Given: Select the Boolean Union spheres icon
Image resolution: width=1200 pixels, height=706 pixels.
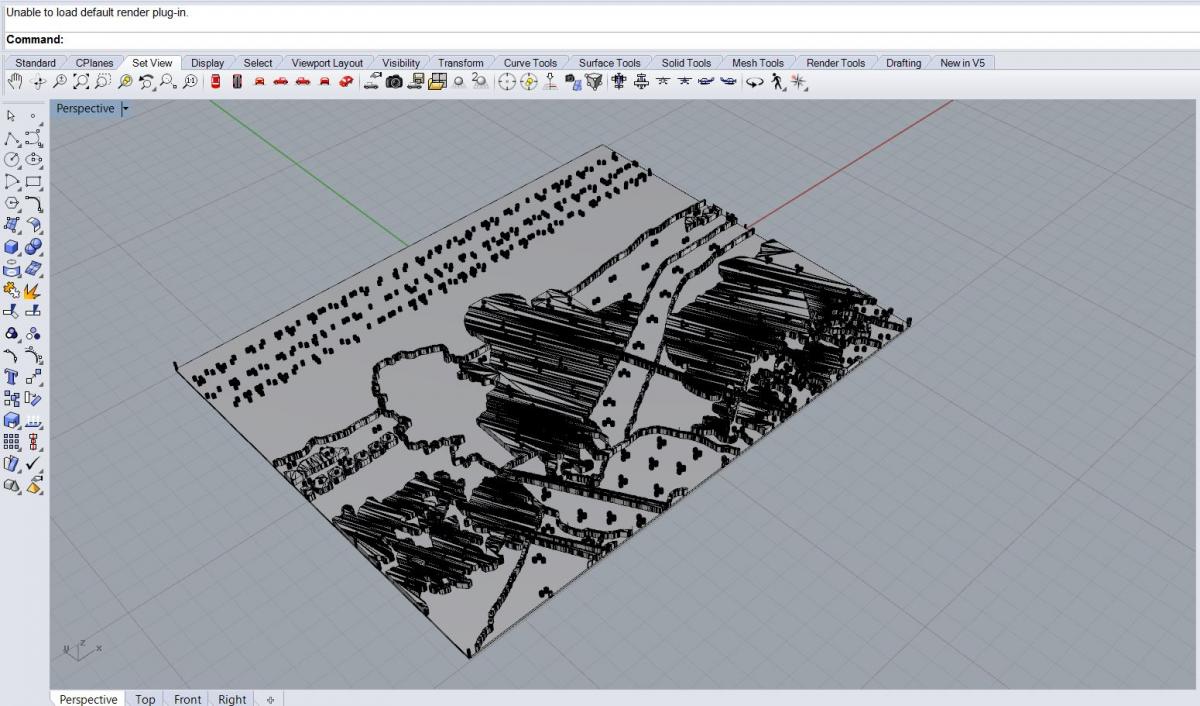Looking at the screenshot, I should point(34,247).
